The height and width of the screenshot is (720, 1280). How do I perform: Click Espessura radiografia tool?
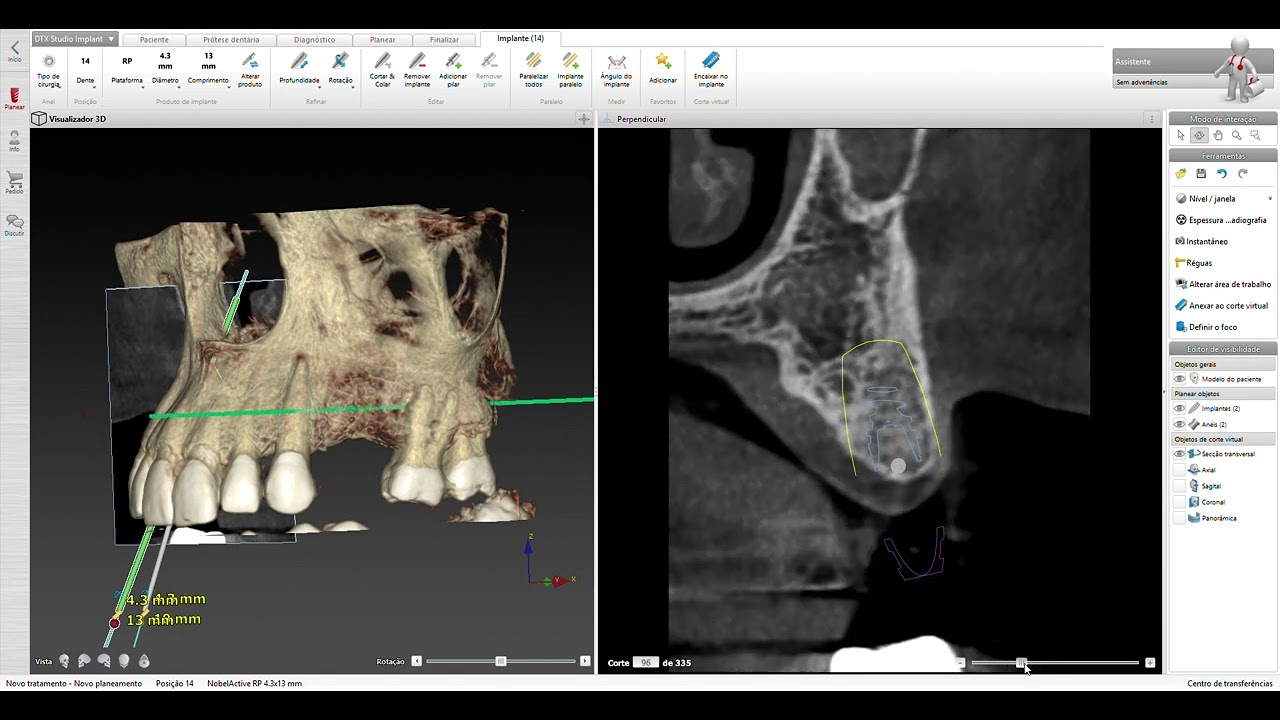[x=1221, y=220]
